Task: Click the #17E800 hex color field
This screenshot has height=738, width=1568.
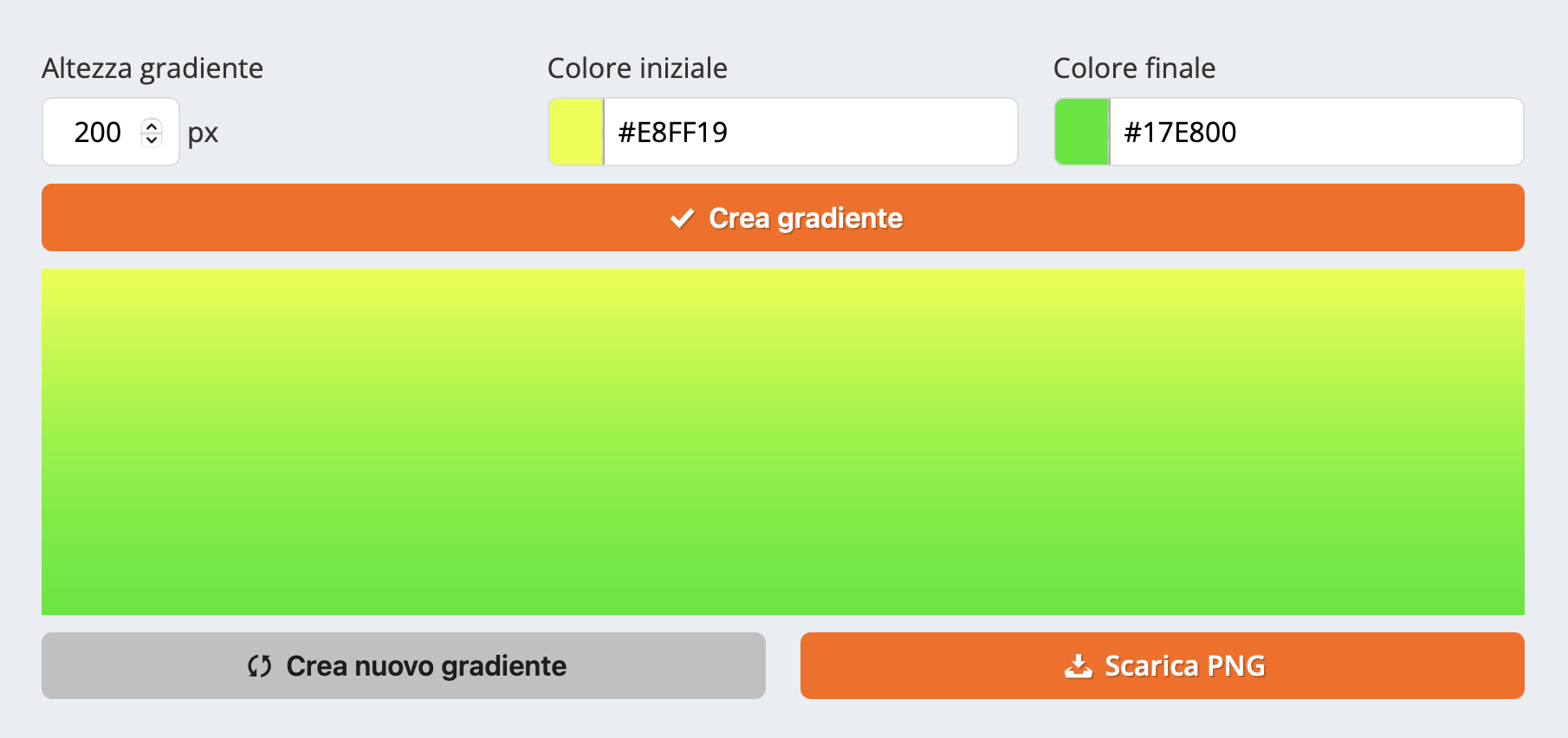Action: click(x=1315, y=132)
